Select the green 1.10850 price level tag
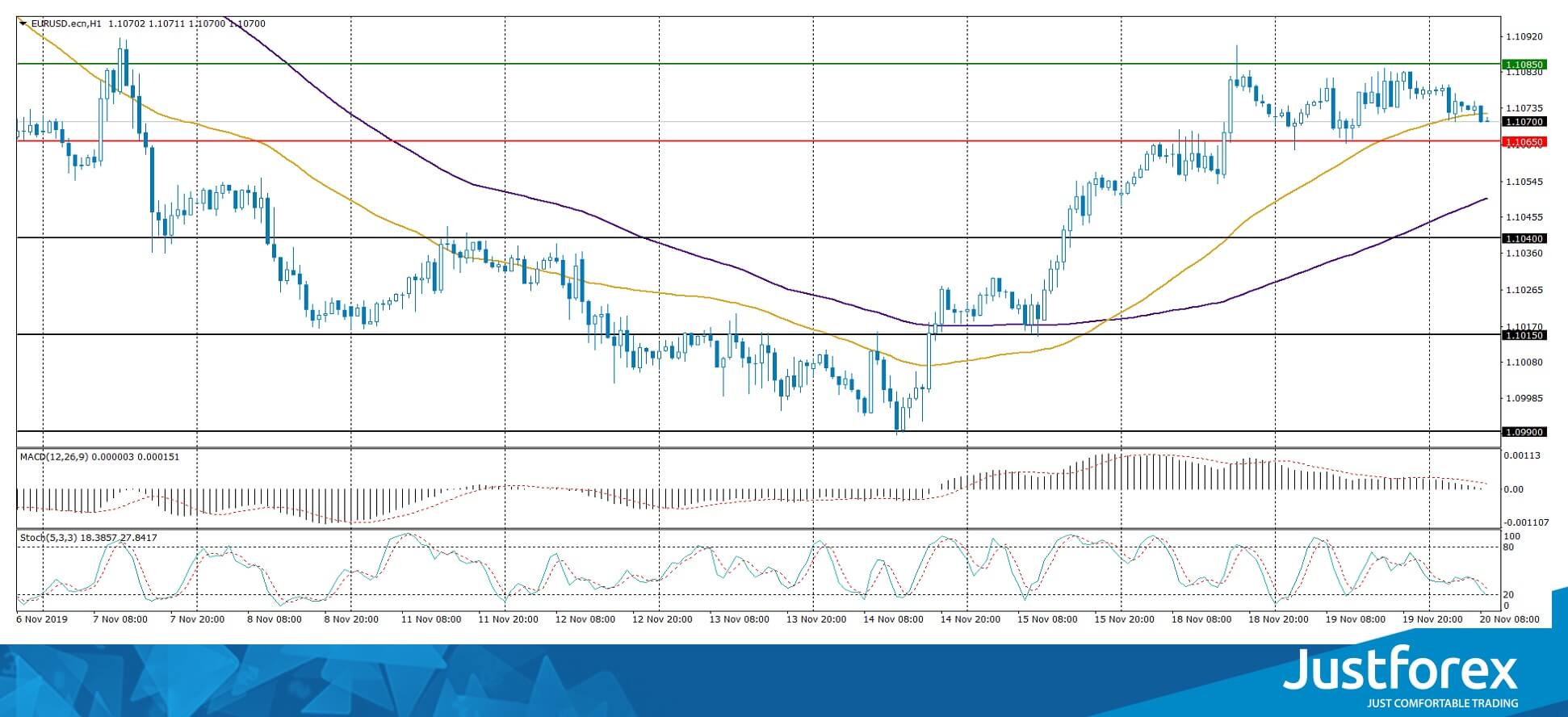The image size is (1568, 717). point(1524,65)
